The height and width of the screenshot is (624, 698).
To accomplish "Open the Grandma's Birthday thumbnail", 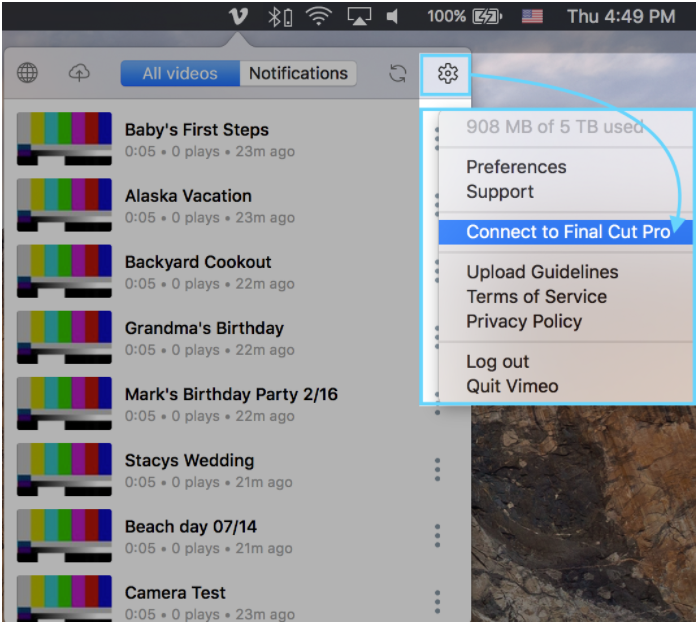I will (64, 337).
